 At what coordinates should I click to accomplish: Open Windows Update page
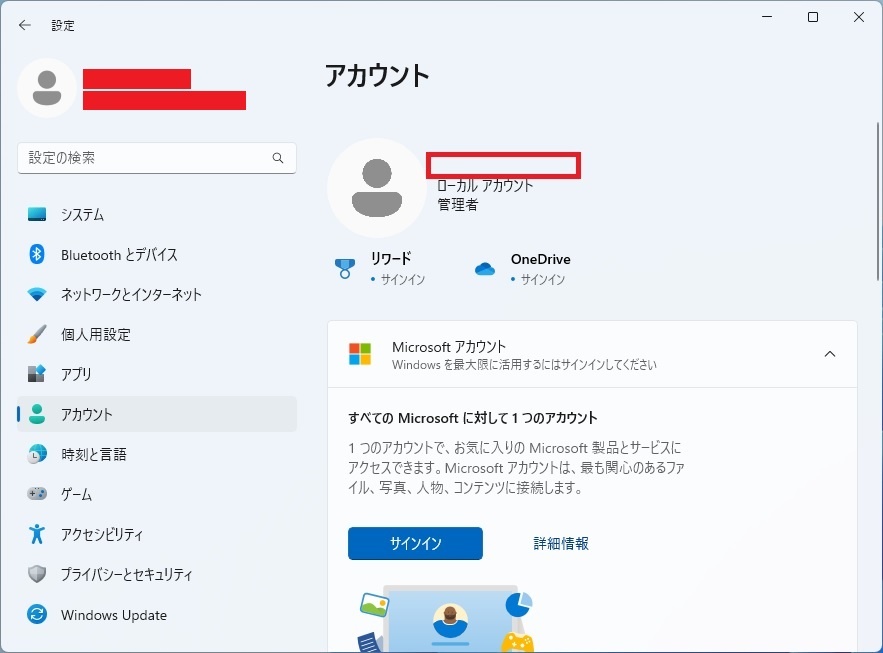(157, 614)
